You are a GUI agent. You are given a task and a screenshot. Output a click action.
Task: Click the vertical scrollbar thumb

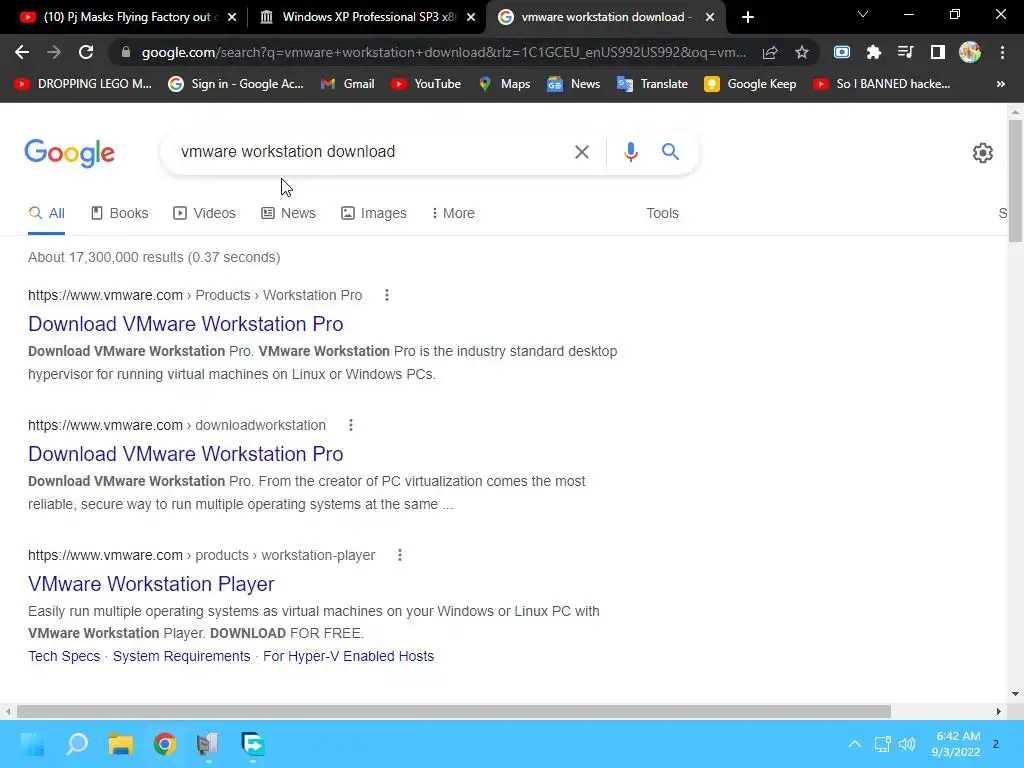point(1015,180)
